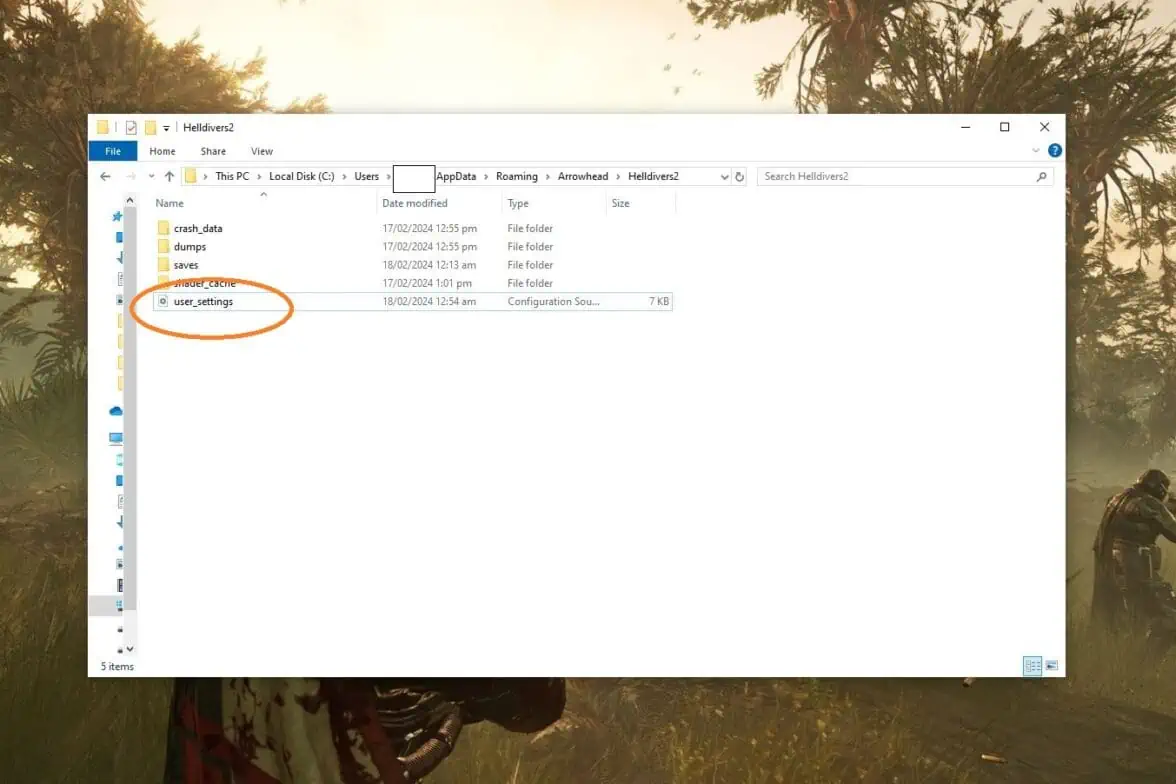Select the user_settings file name

click(203, 302)
